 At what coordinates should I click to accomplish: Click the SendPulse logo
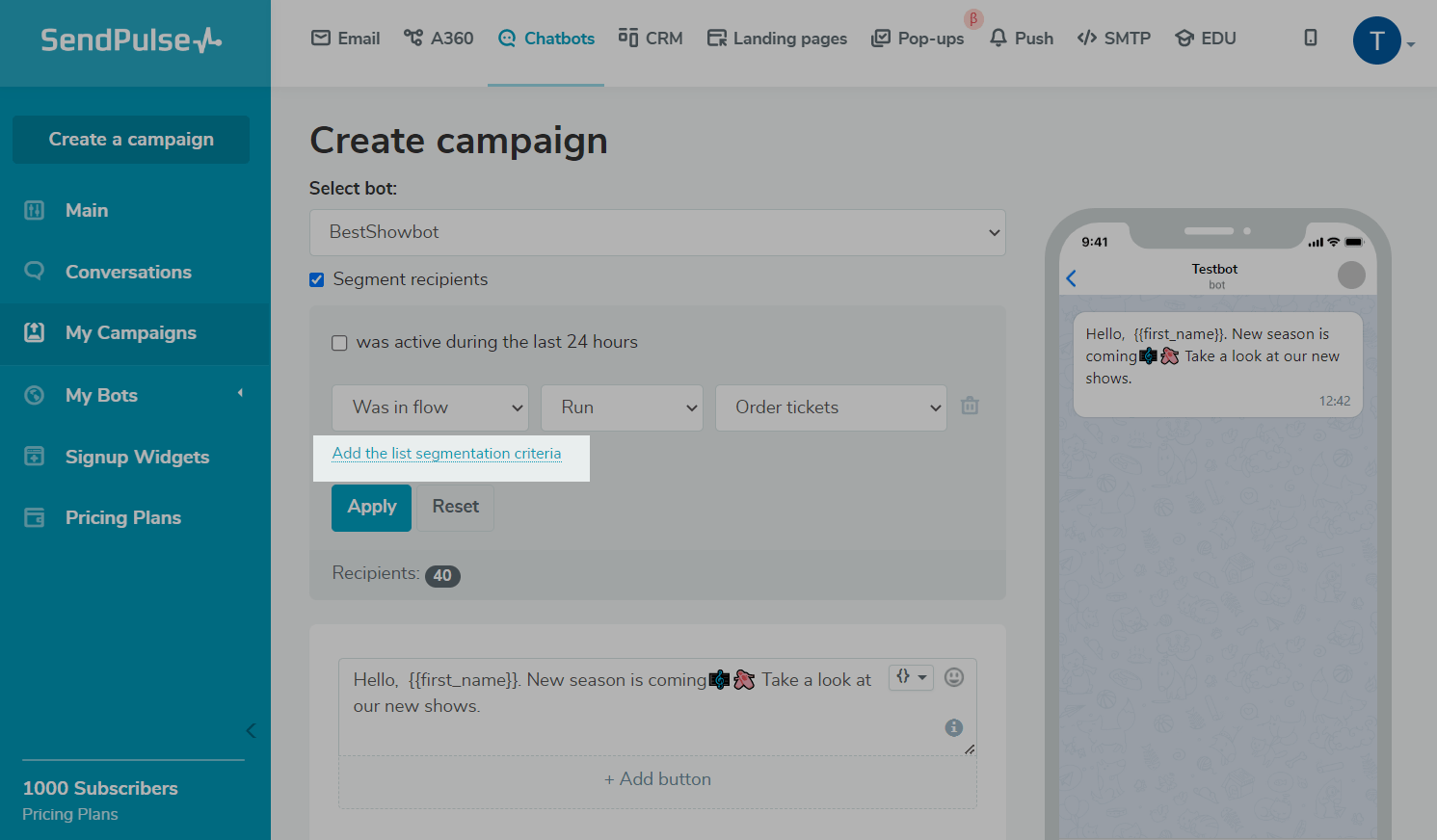tap(131, 39)
